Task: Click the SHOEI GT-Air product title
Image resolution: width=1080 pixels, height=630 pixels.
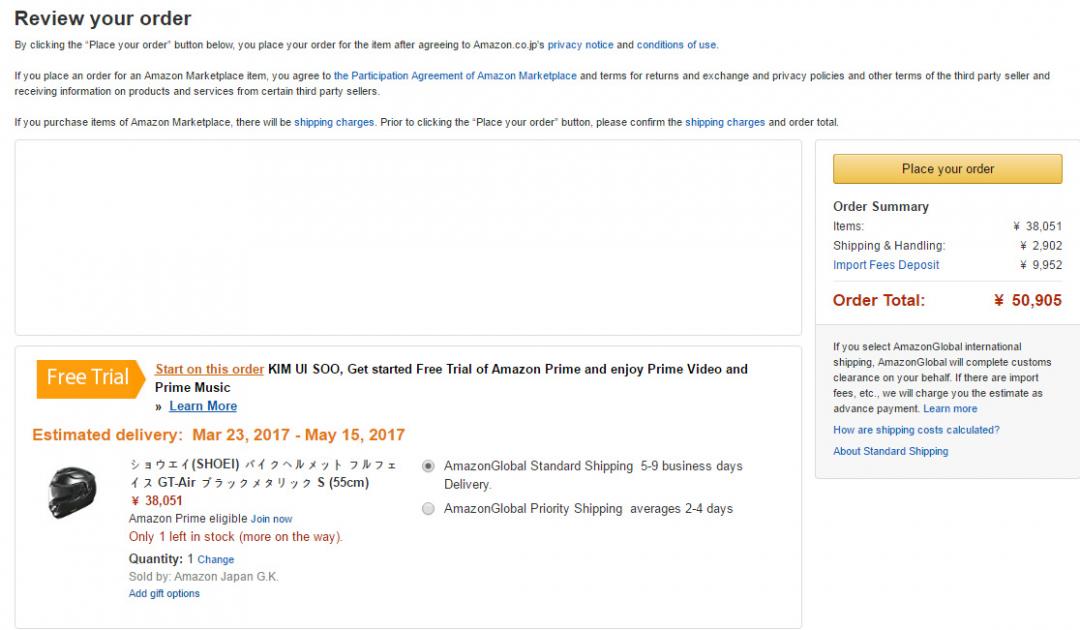Action: coord(263,473)
